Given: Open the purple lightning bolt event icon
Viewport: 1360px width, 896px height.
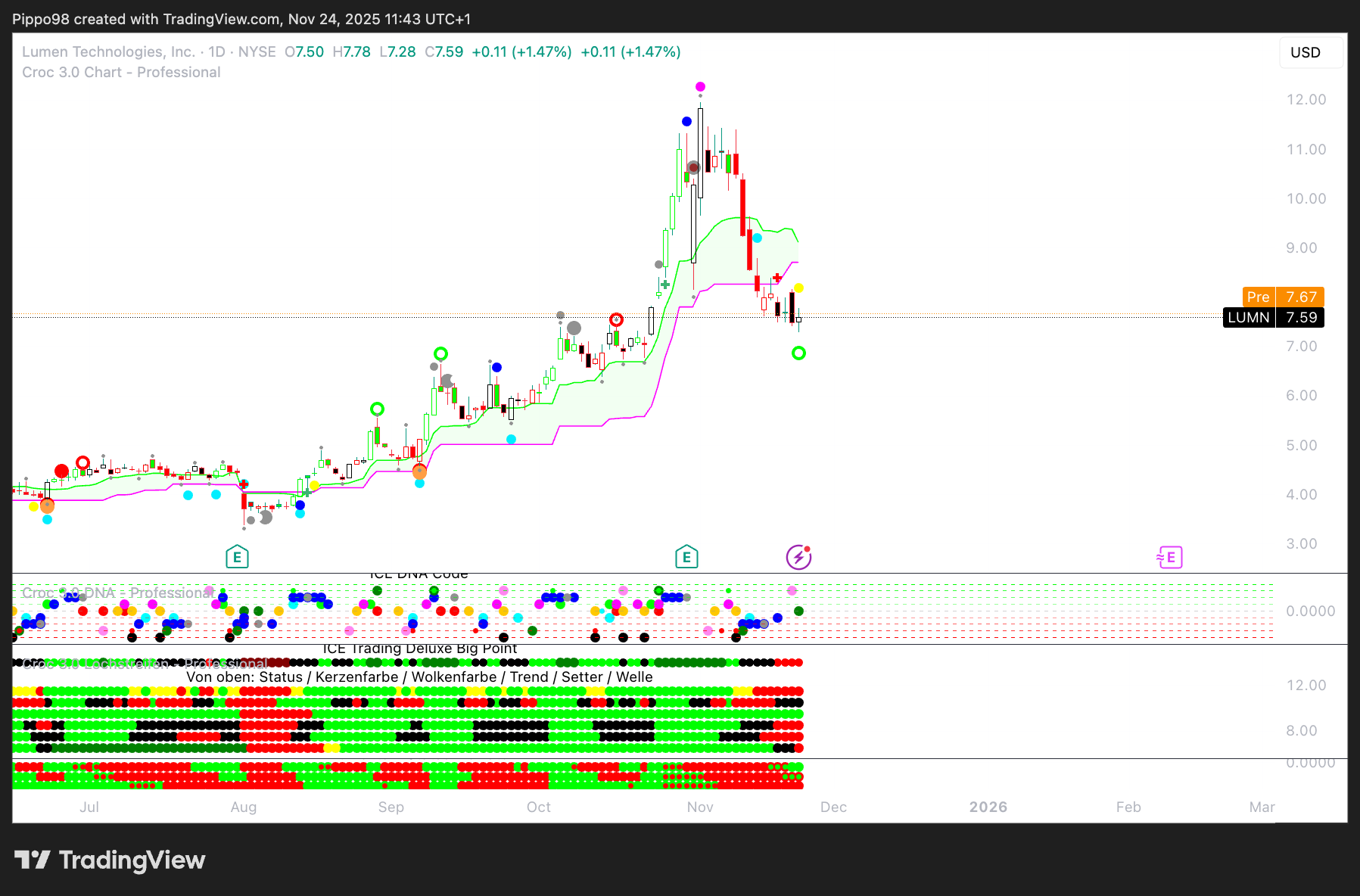Looking at the screenshot, I should tap(798, 558).
